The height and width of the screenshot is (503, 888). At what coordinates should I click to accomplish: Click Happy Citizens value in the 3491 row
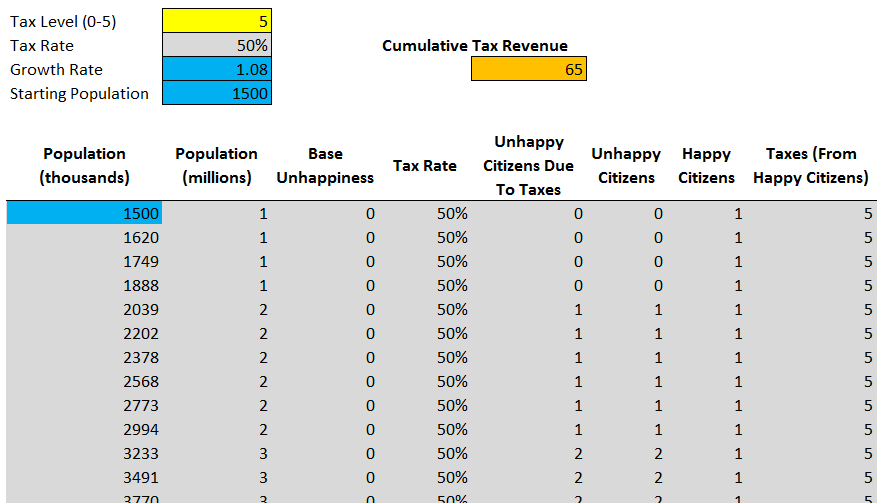pos(738,478)
